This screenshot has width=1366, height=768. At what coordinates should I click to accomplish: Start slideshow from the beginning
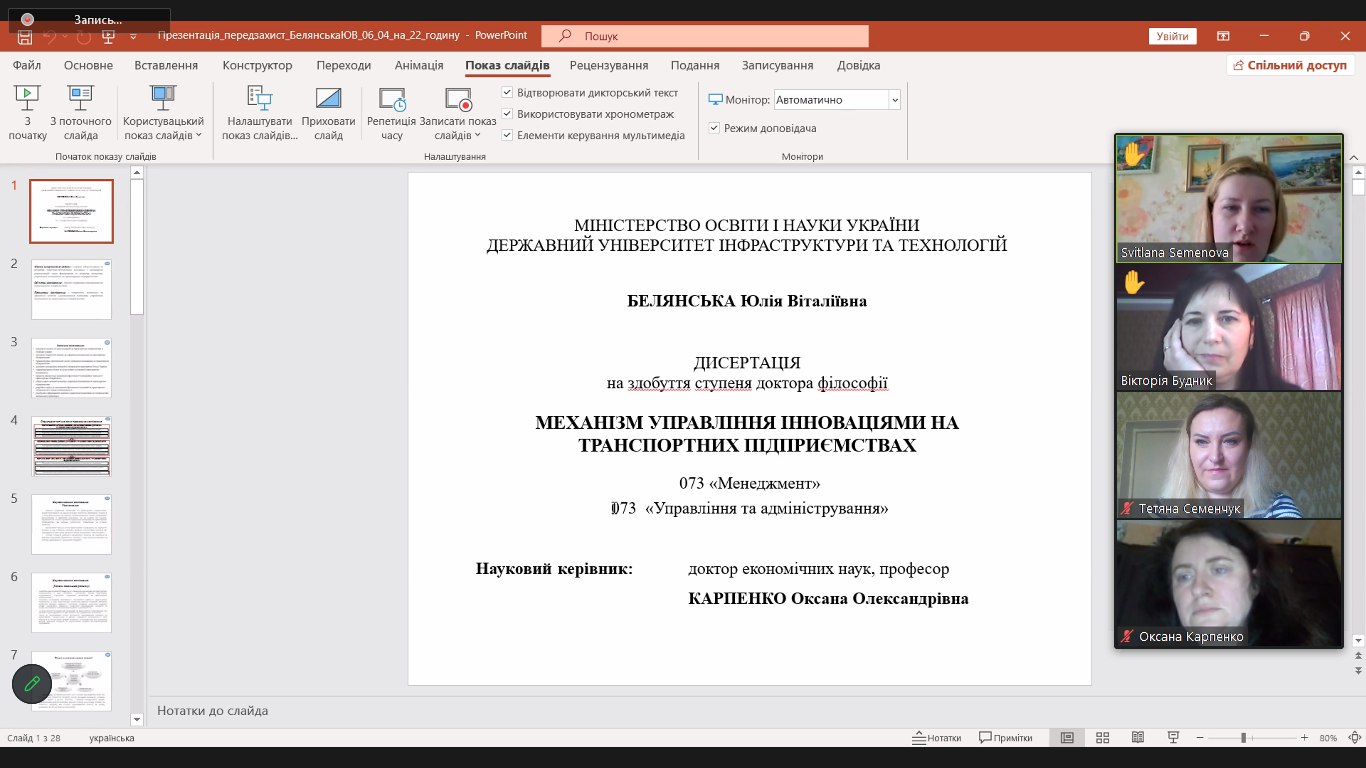[27, 112]
